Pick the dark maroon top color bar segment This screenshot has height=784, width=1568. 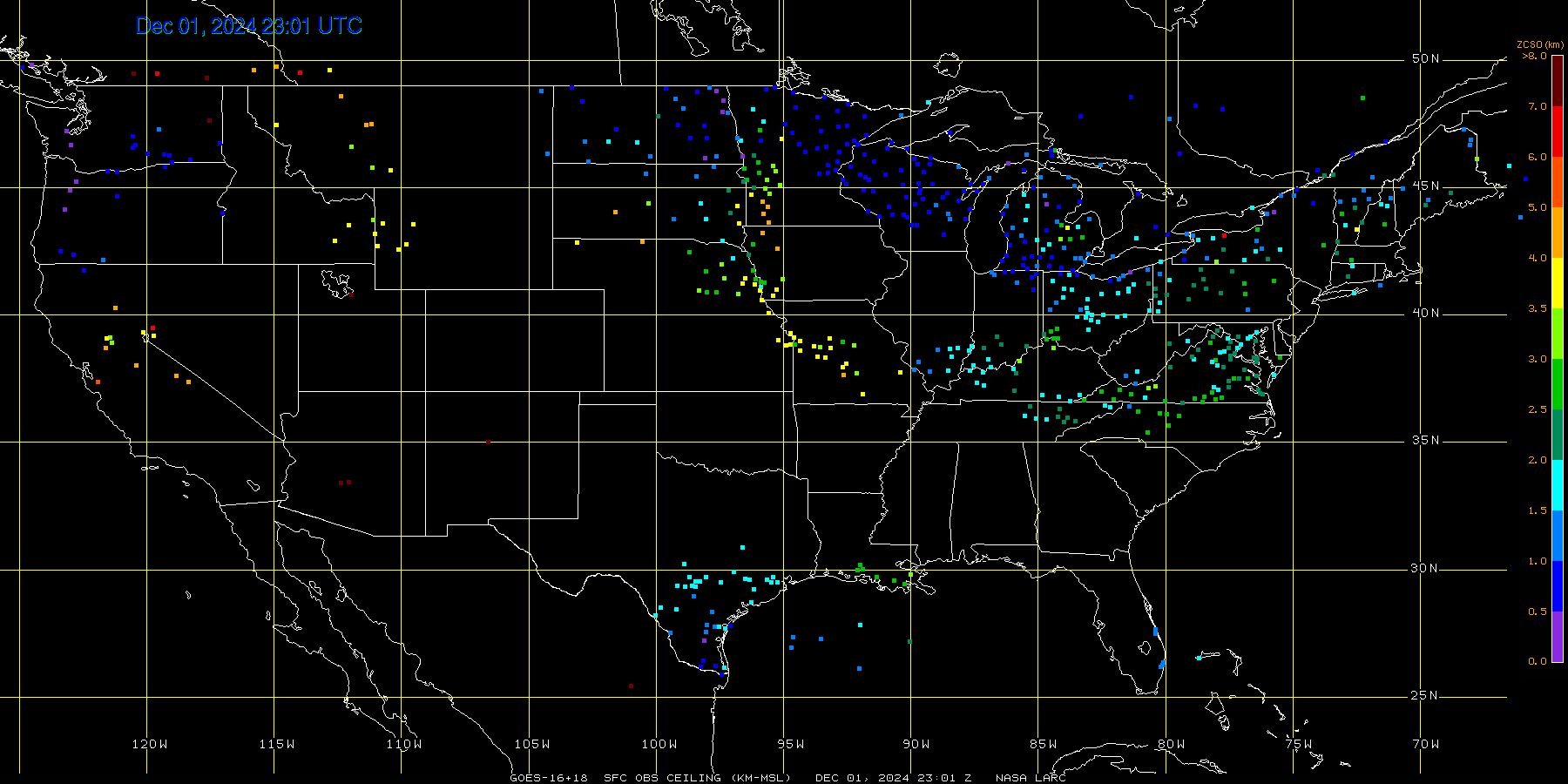tap(1558, 81)
